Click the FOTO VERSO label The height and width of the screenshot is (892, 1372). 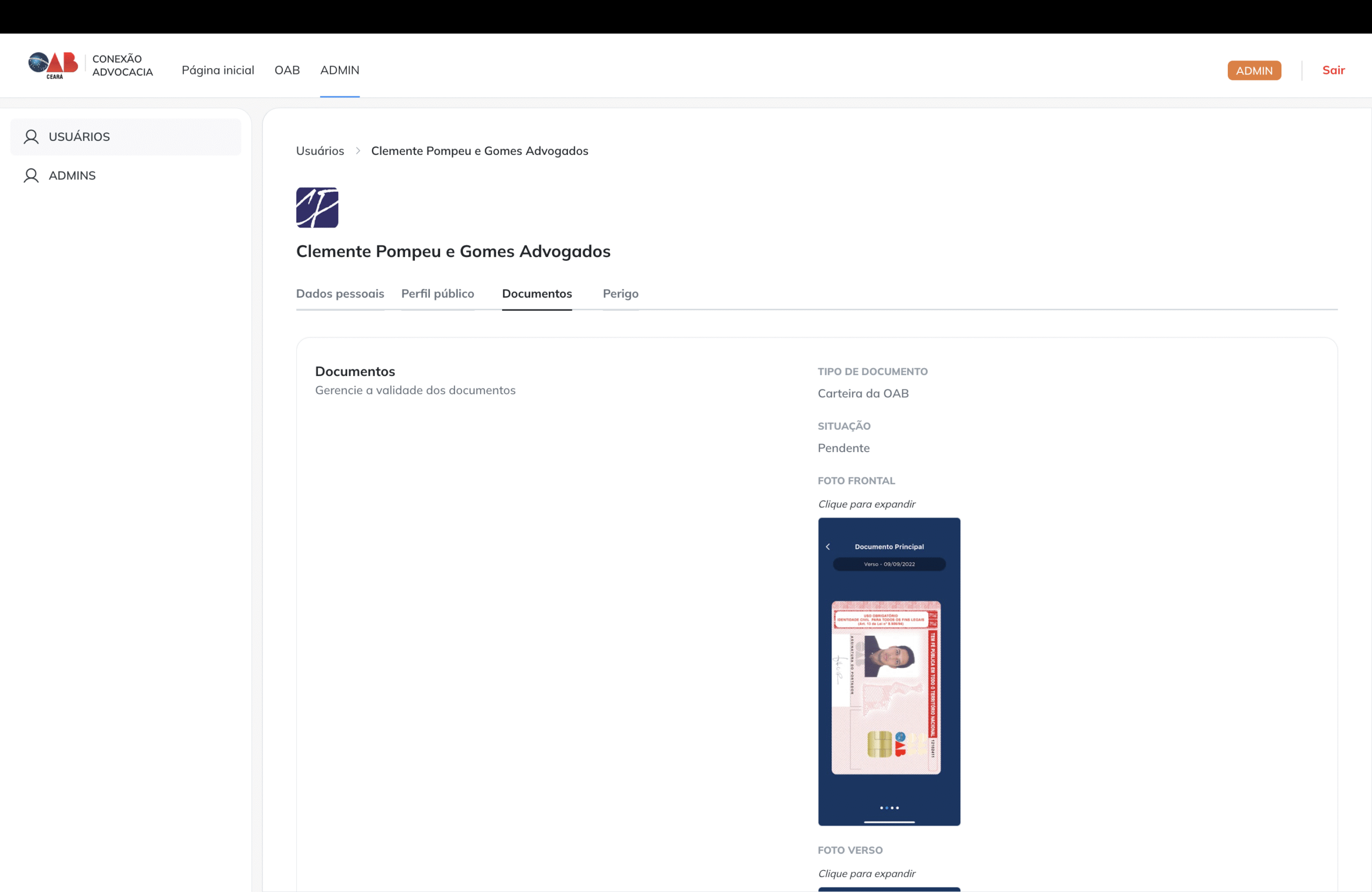coord(849,850)
